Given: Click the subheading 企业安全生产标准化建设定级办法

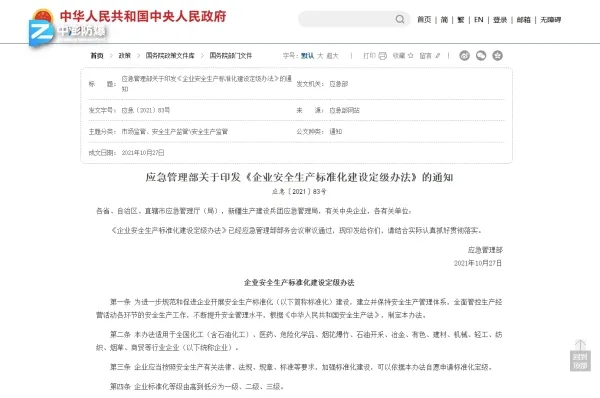Looking at the screenshot, I should (299, 282).
